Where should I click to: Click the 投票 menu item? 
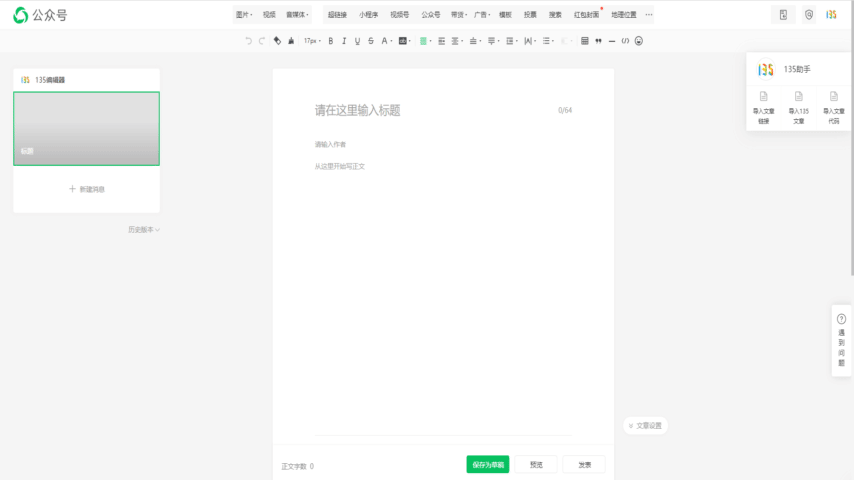click(530, 15)
